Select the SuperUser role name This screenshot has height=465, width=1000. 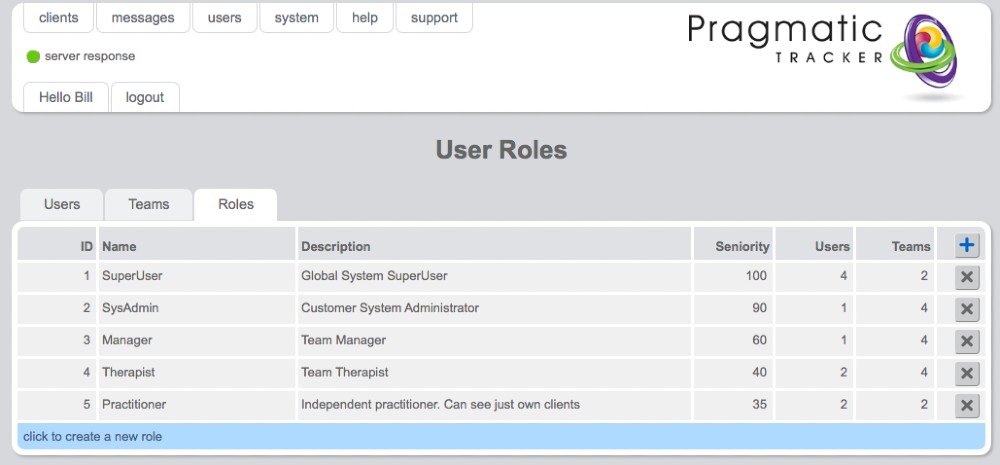[x=132, y=276]
